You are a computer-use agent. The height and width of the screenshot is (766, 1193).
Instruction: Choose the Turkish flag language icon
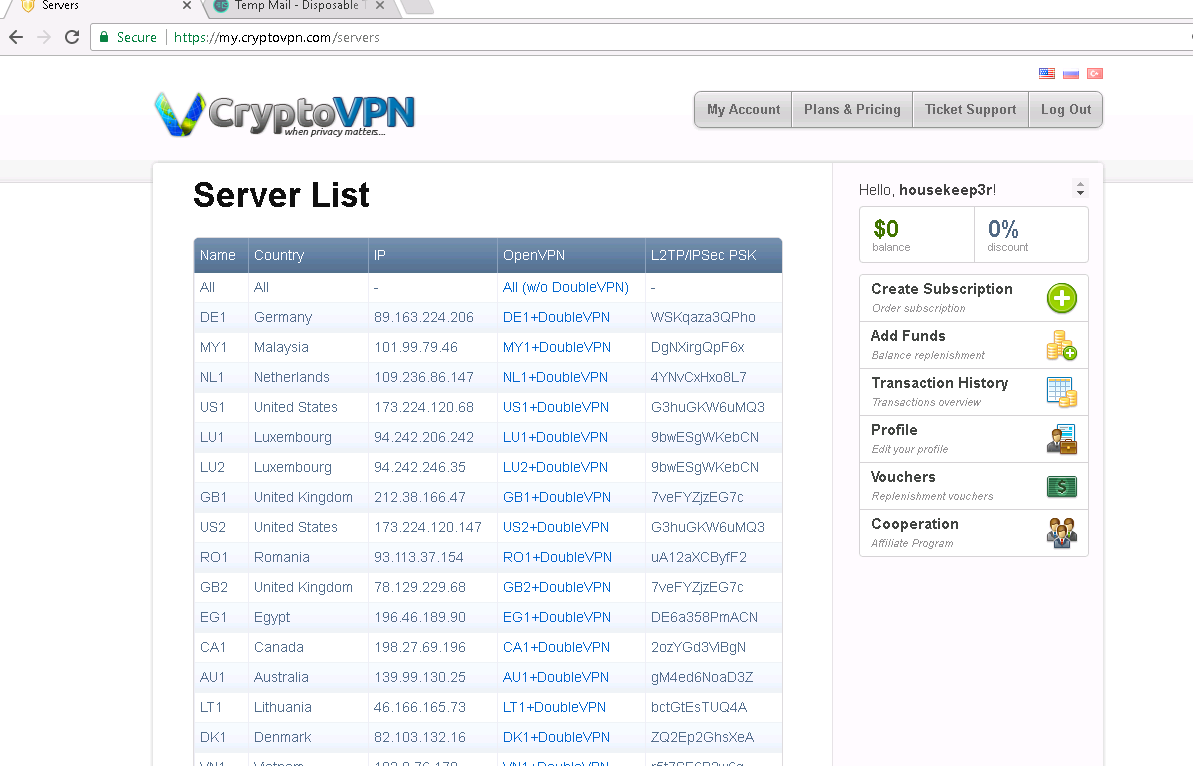click(1095, 73)
